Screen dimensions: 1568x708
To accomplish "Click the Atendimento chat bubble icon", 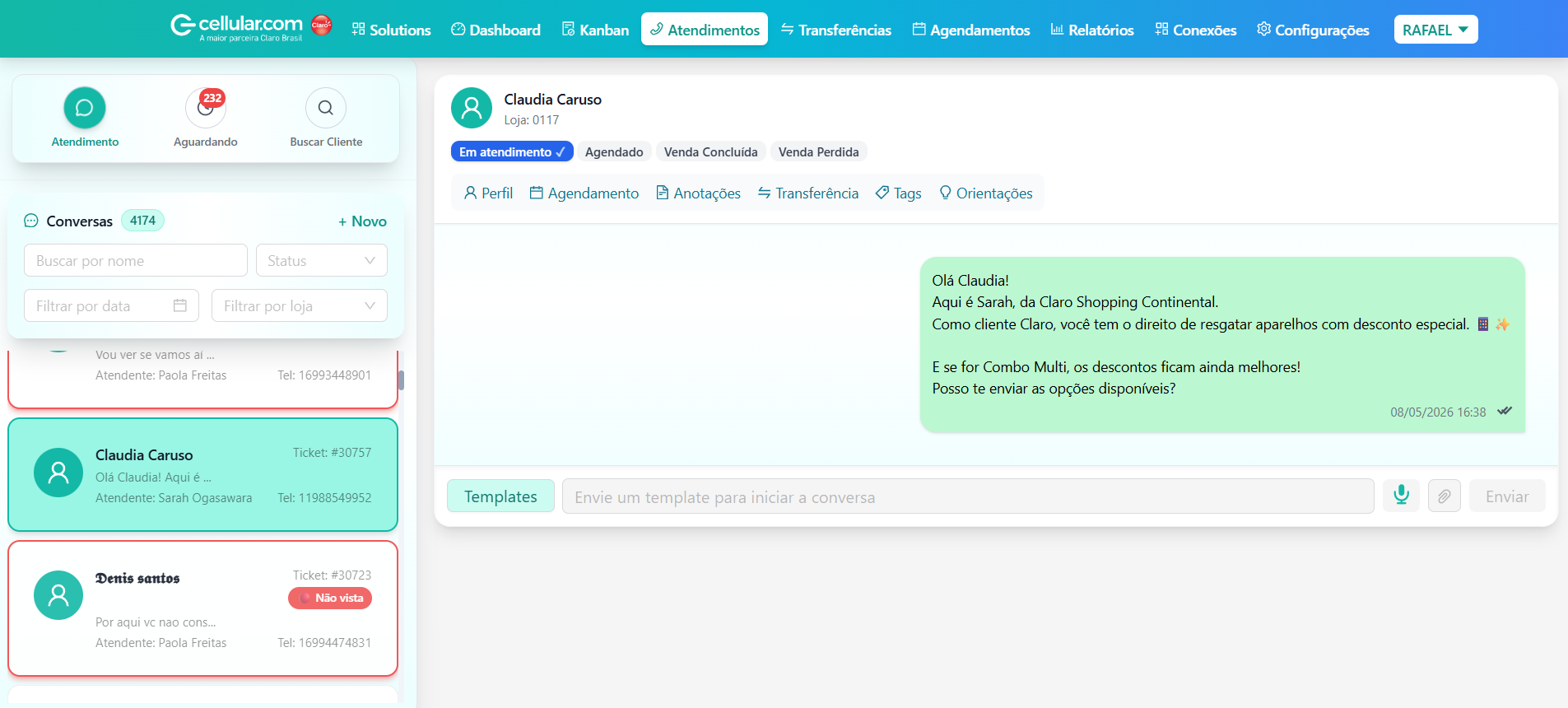I will tap(85, 108).
